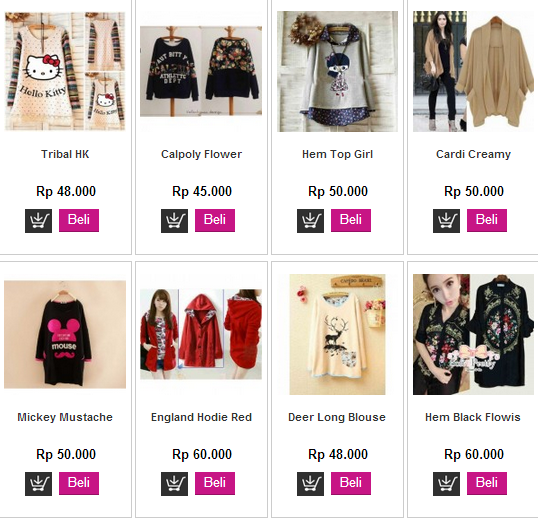The width and height of the screenshot is (538, 521).
Task: Add Hem Black Flowis to cart icon
Action: coord(446,484)
